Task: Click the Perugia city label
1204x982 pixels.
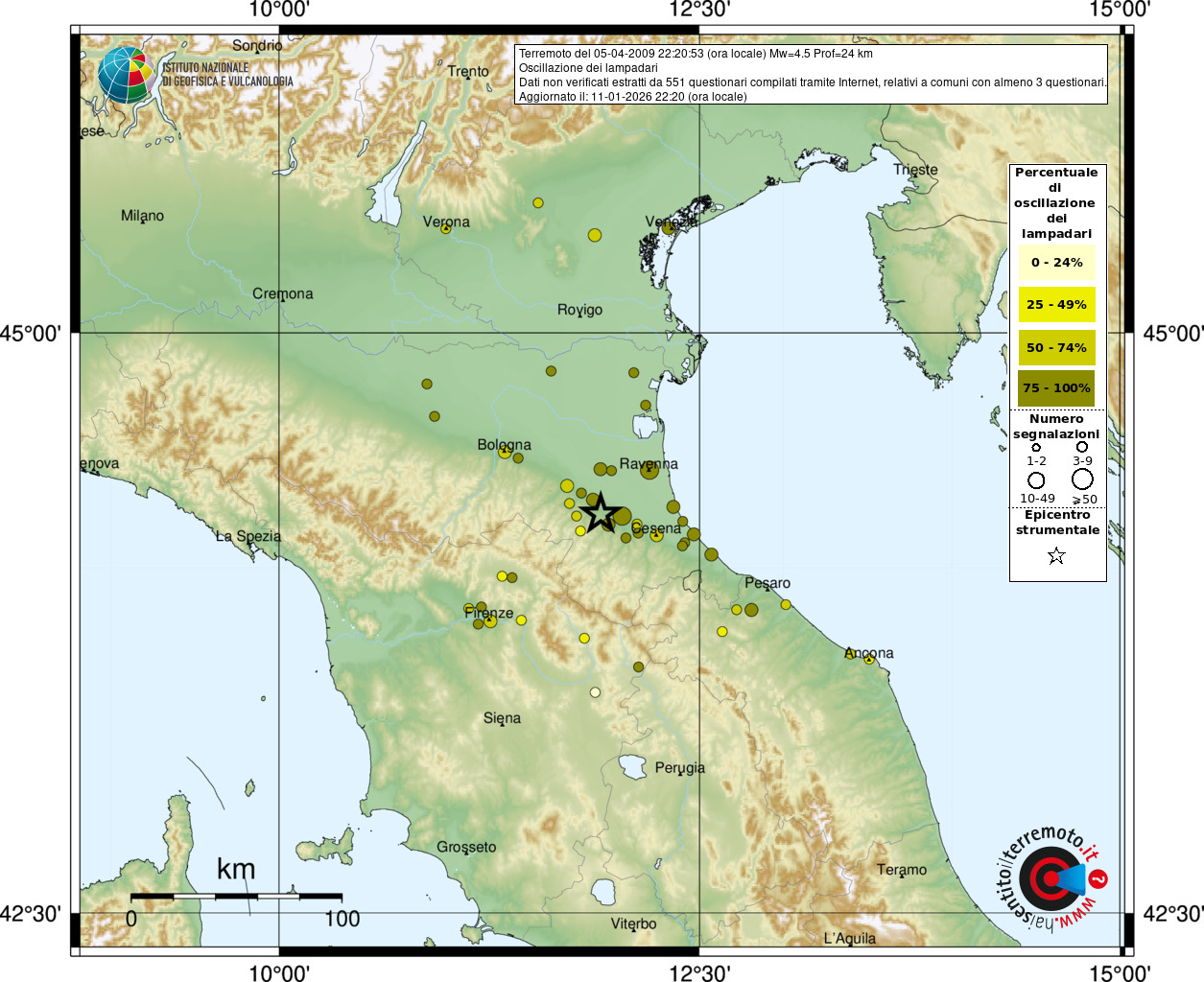Action: pos(679,767)
